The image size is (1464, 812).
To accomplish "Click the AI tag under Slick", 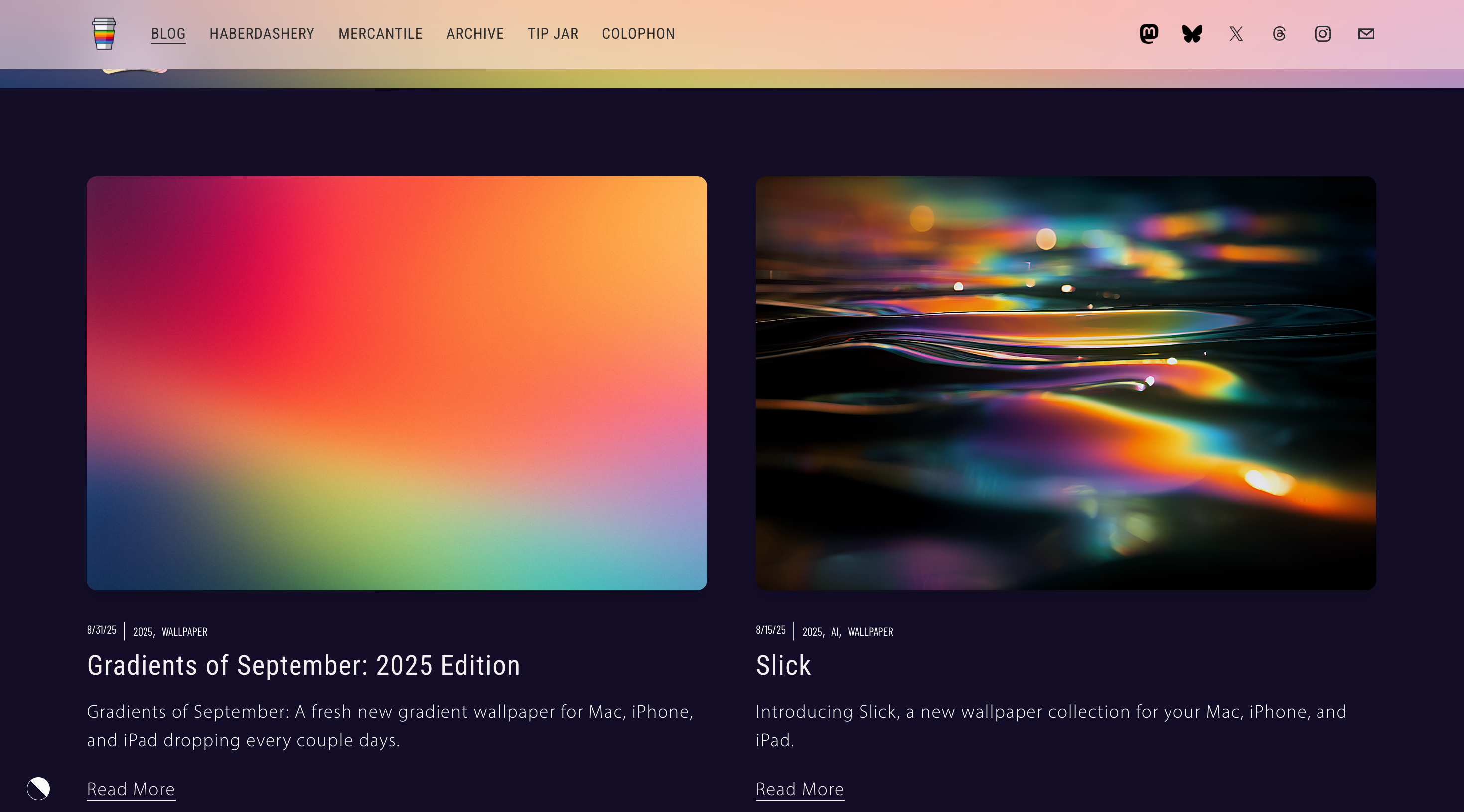I will [x=835, y=632].
